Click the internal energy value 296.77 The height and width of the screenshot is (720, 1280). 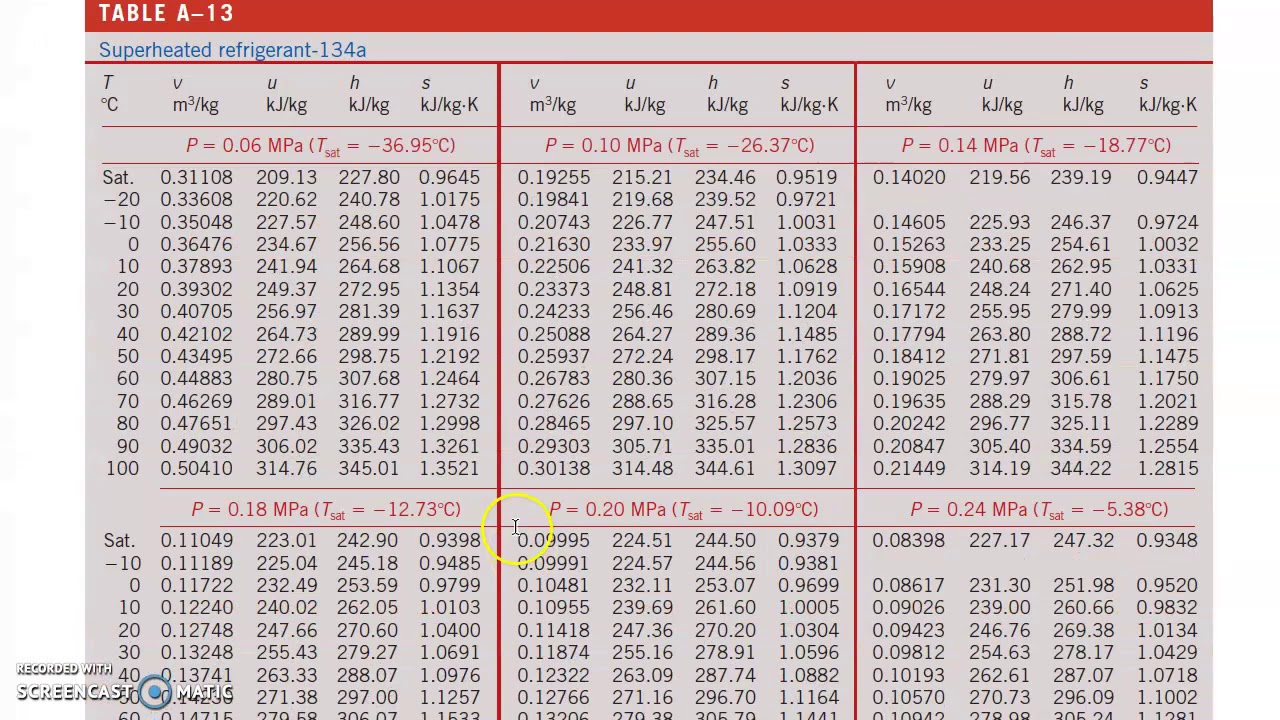(999, 424)
